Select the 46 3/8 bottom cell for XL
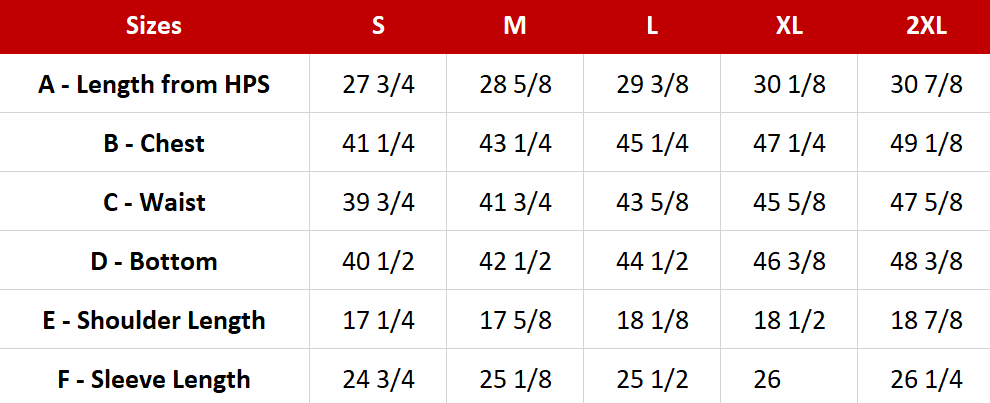Viewport: 990px width, 403px height. pyautogui.click(x=789, y=261)
